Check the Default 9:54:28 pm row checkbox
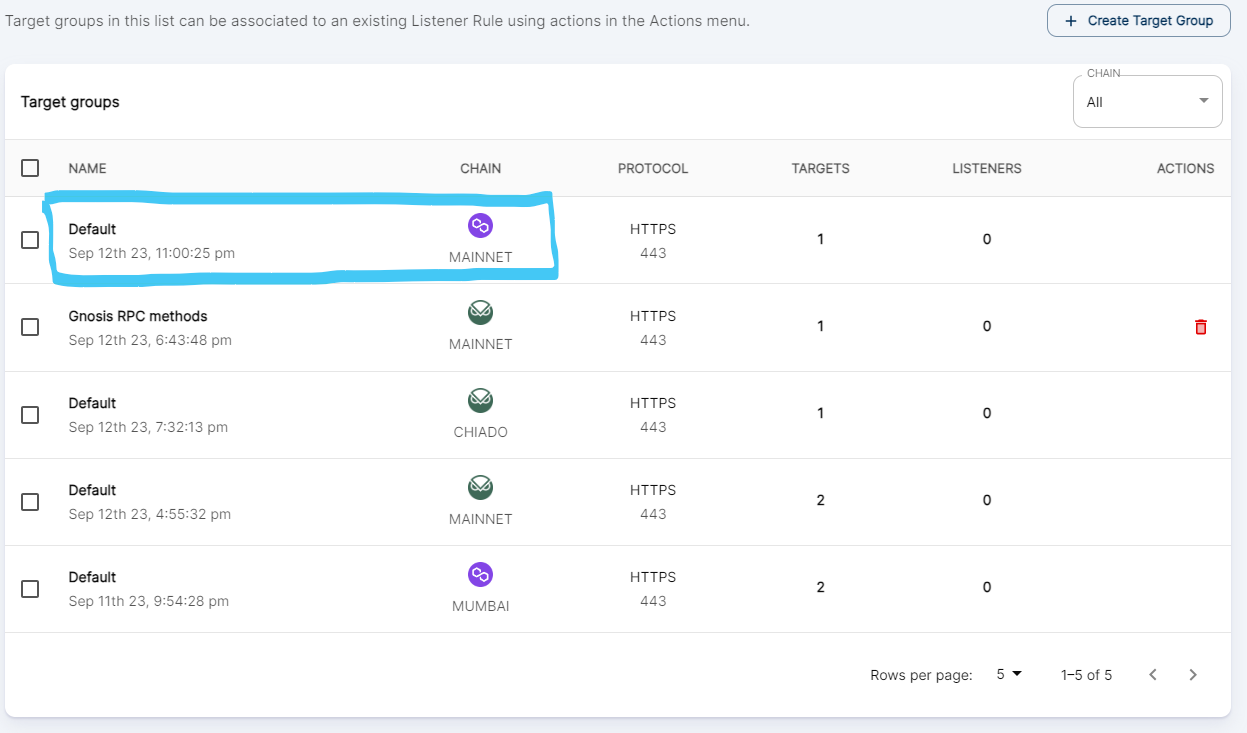This screenshot has width=1247, height=733. 30,588
